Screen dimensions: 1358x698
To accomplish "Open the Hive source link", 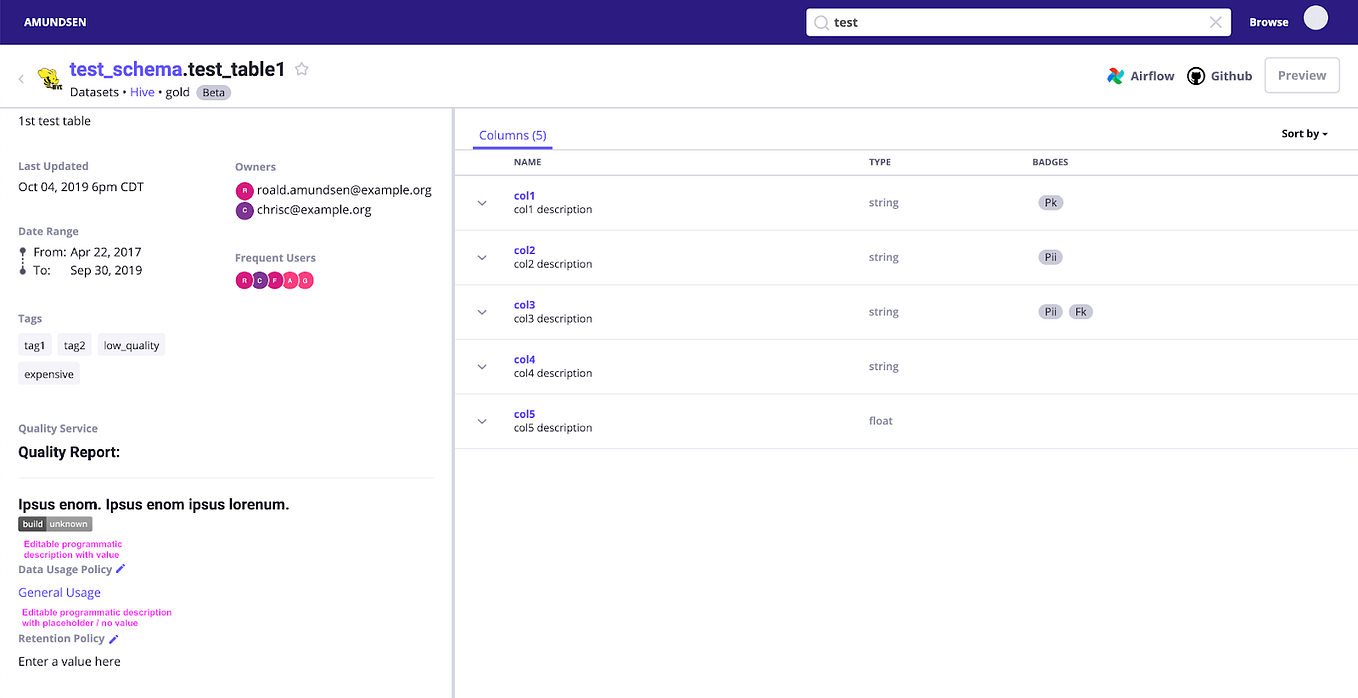I will (142, 91).
